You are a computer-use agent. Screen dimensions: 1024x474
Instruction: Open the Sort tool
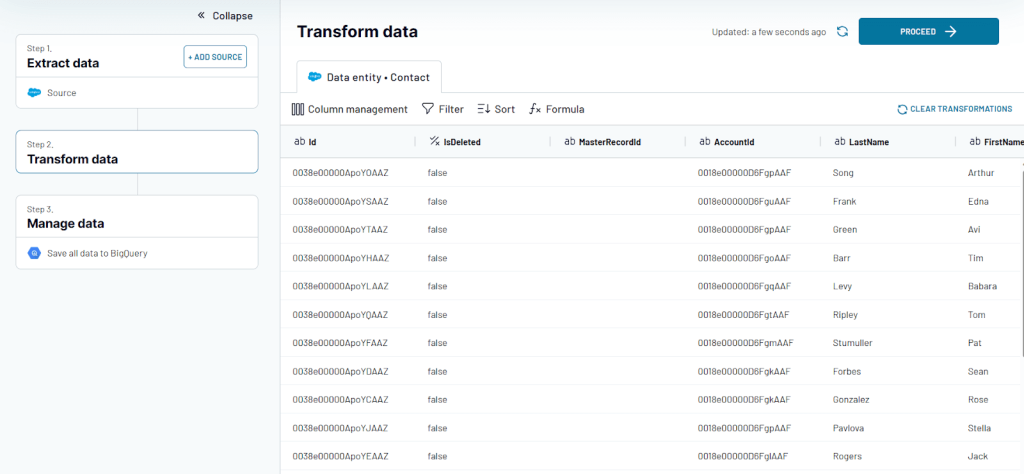pyautogui.click(x=496, y=109)
